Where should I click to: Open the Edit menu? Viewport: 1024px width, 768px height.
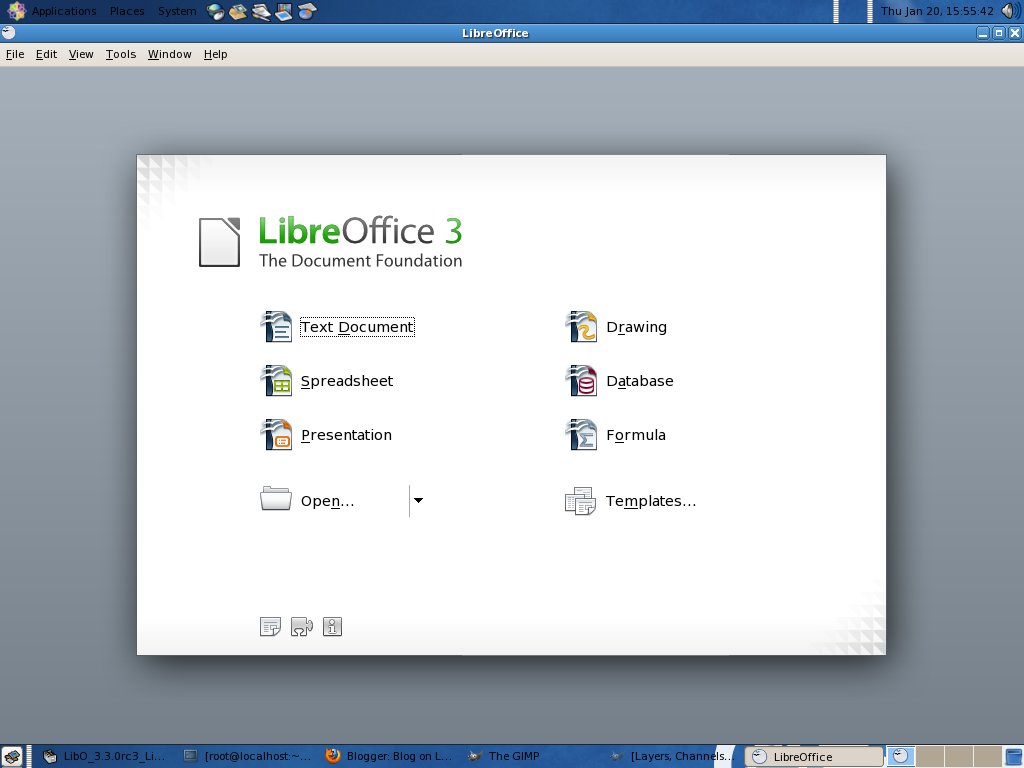(x=46, y=54)
